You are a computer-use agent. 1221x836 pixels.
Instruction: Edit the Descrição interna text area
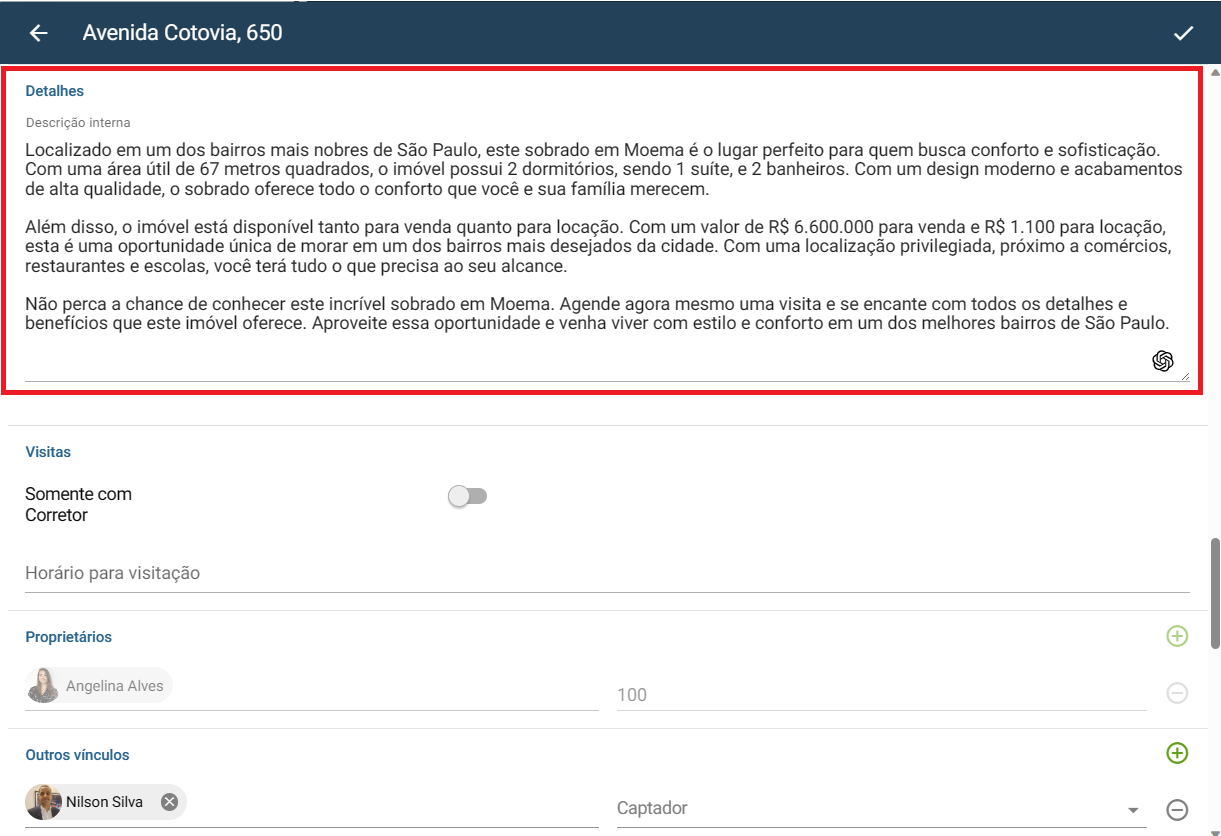pyautogui.click(x=607, y=260)
